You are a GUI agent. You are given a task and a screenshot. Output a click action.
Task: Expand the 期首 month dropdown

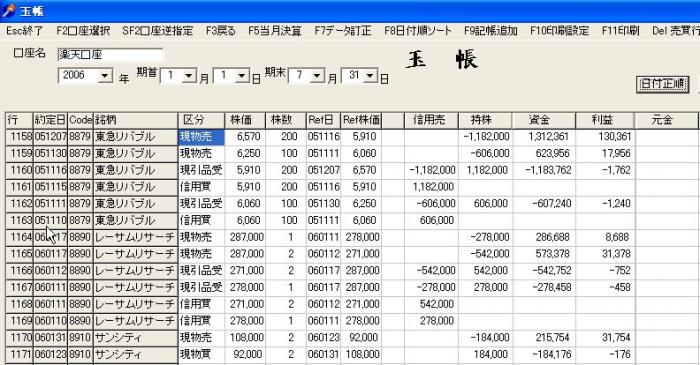(x=189, y=76)
